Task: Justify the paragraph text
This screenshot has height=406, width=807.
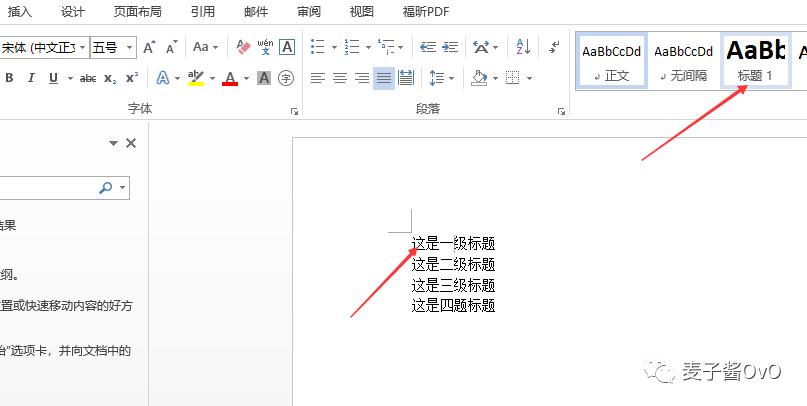Action: (x=384, y=78)
